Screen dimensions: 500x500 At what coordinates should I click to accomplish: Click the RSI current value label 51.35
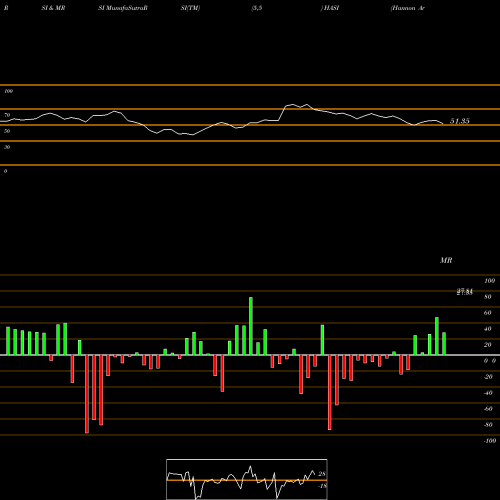click(x=460, y=121)
